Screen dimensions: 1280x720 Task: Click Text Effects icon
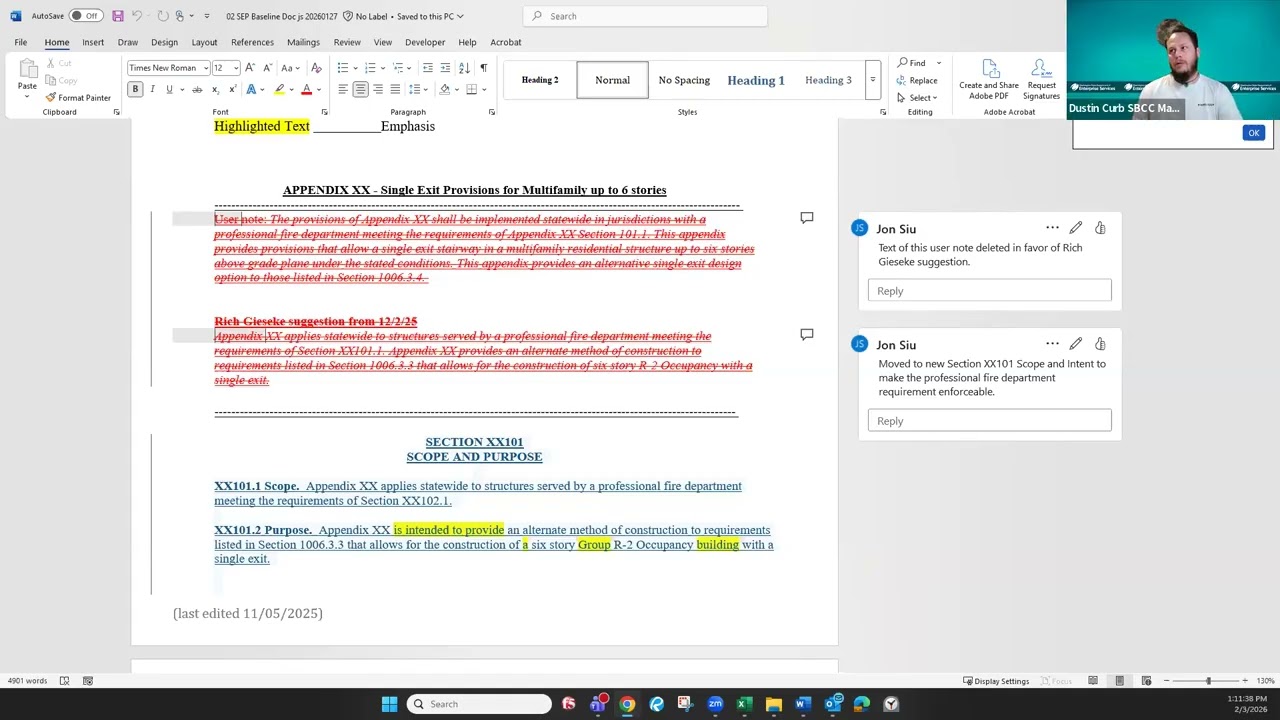[251, 90]
